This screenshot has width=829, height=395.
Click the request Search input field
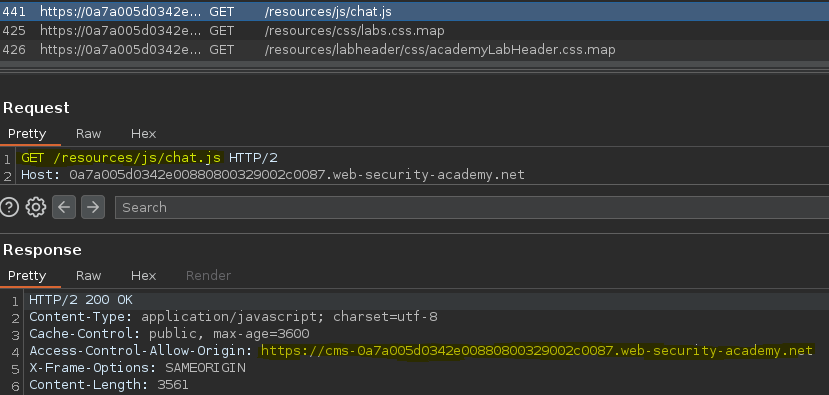pos(472,207)
